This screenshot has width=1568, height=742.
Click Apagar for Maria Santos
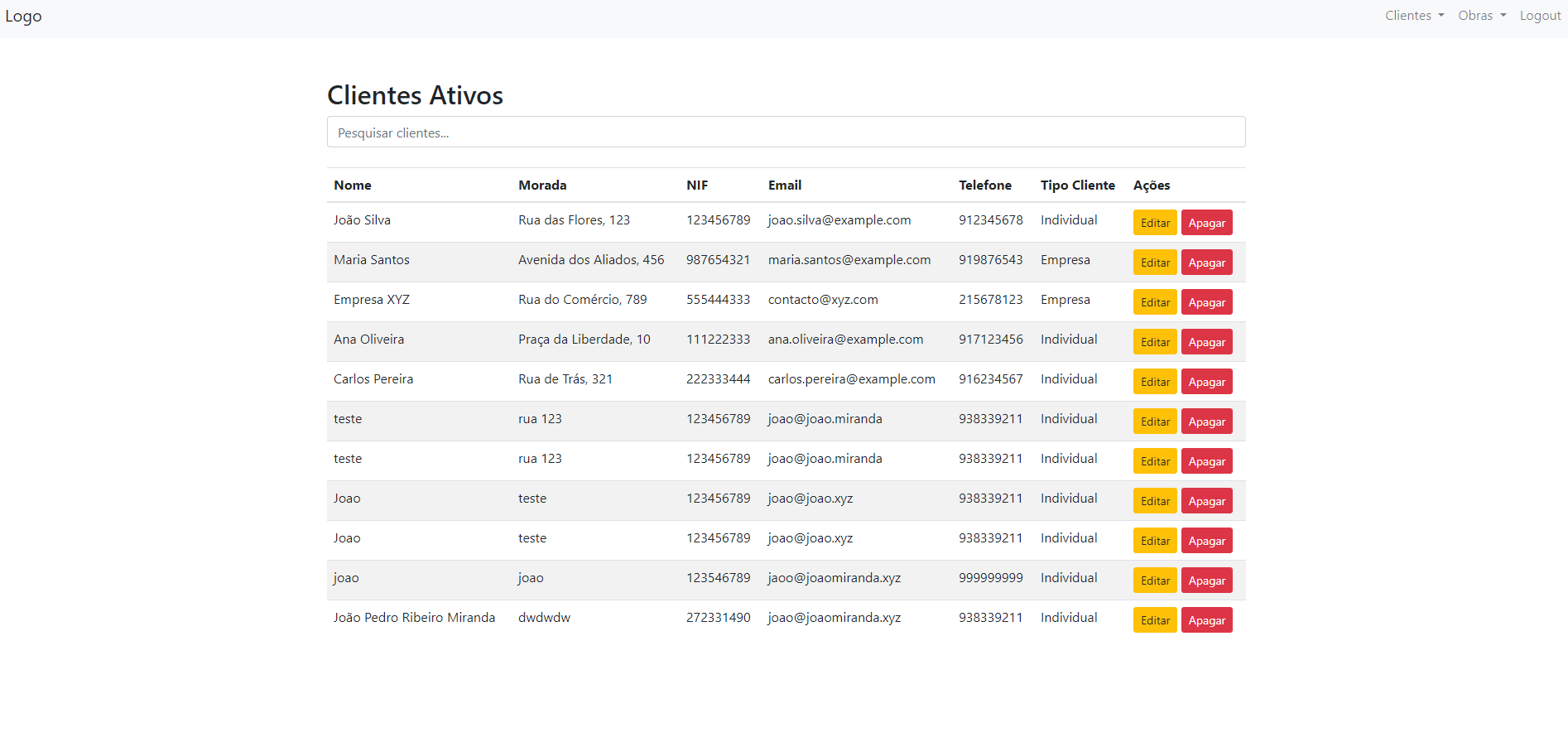pos(1206,263)
